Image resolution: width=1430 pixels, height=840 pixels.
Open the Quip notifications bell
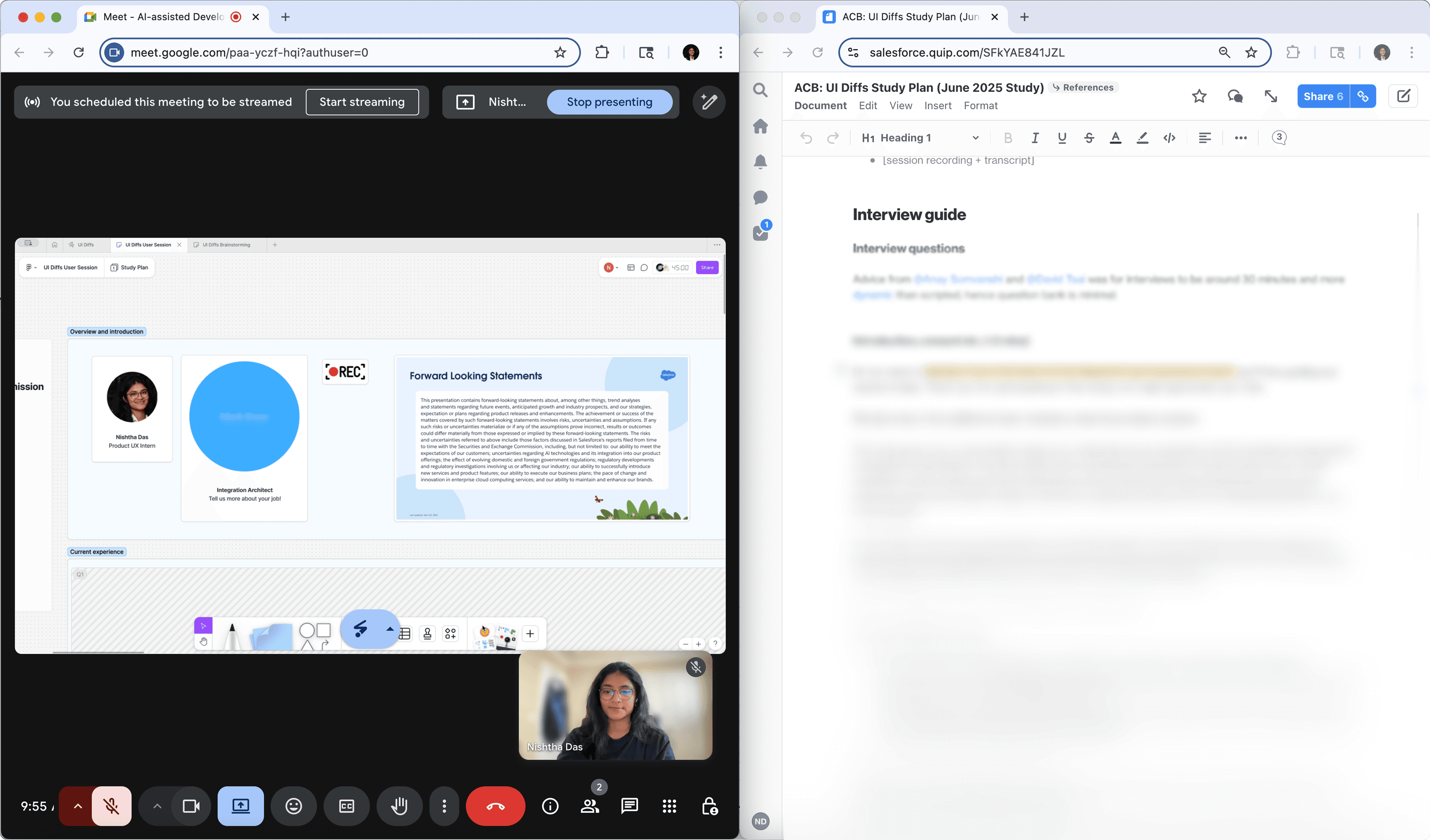[760, 162]
